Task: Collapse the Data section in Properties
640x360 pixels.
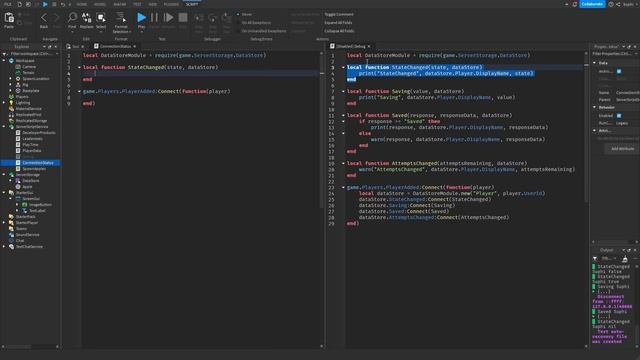Action: (x=594, y=63)
